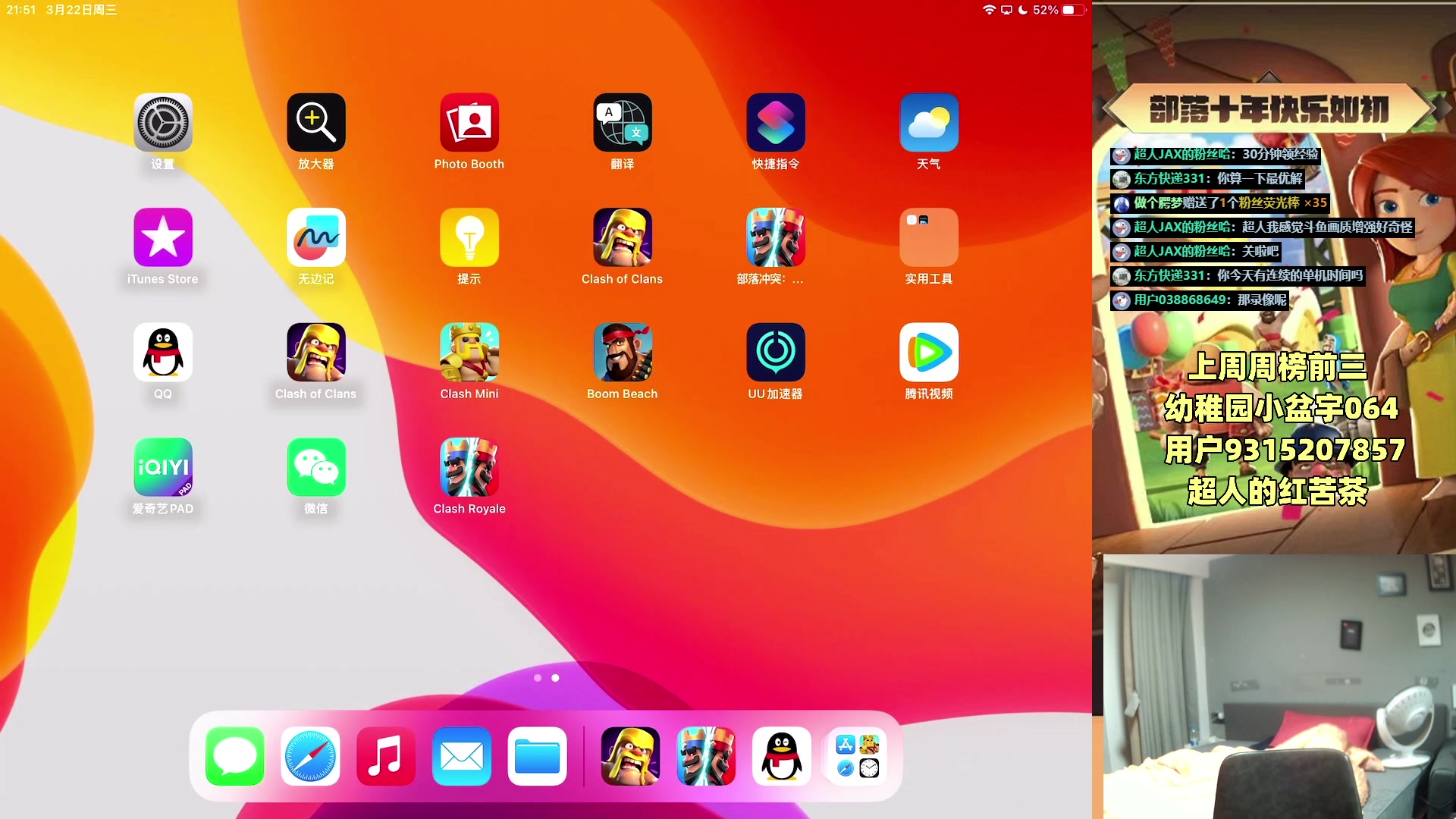Launch Clash of Clans from the dock

[630, 756]
